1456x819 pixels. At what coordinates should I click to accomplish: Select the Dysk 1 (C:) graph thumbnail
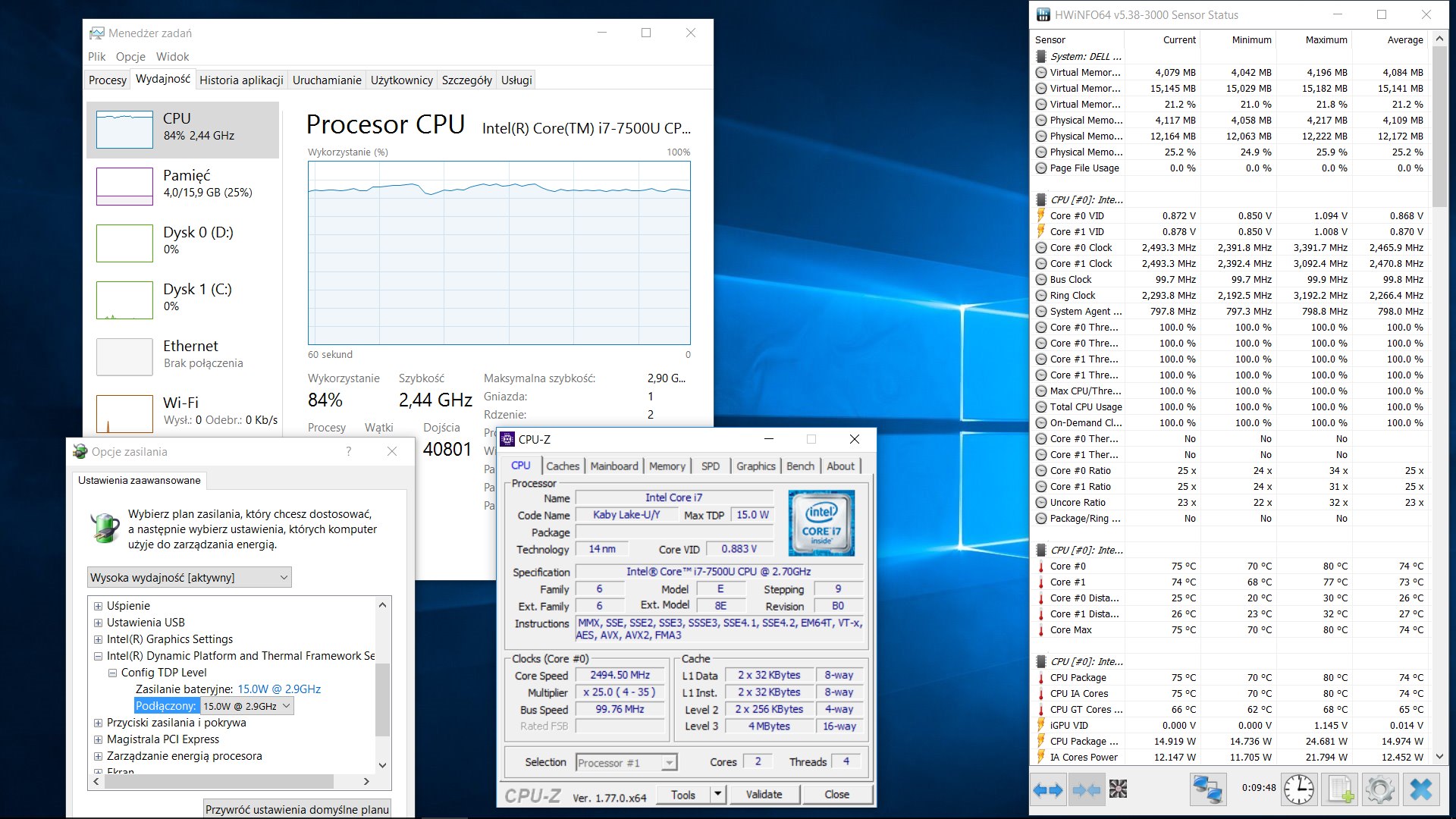coord(124,300)
